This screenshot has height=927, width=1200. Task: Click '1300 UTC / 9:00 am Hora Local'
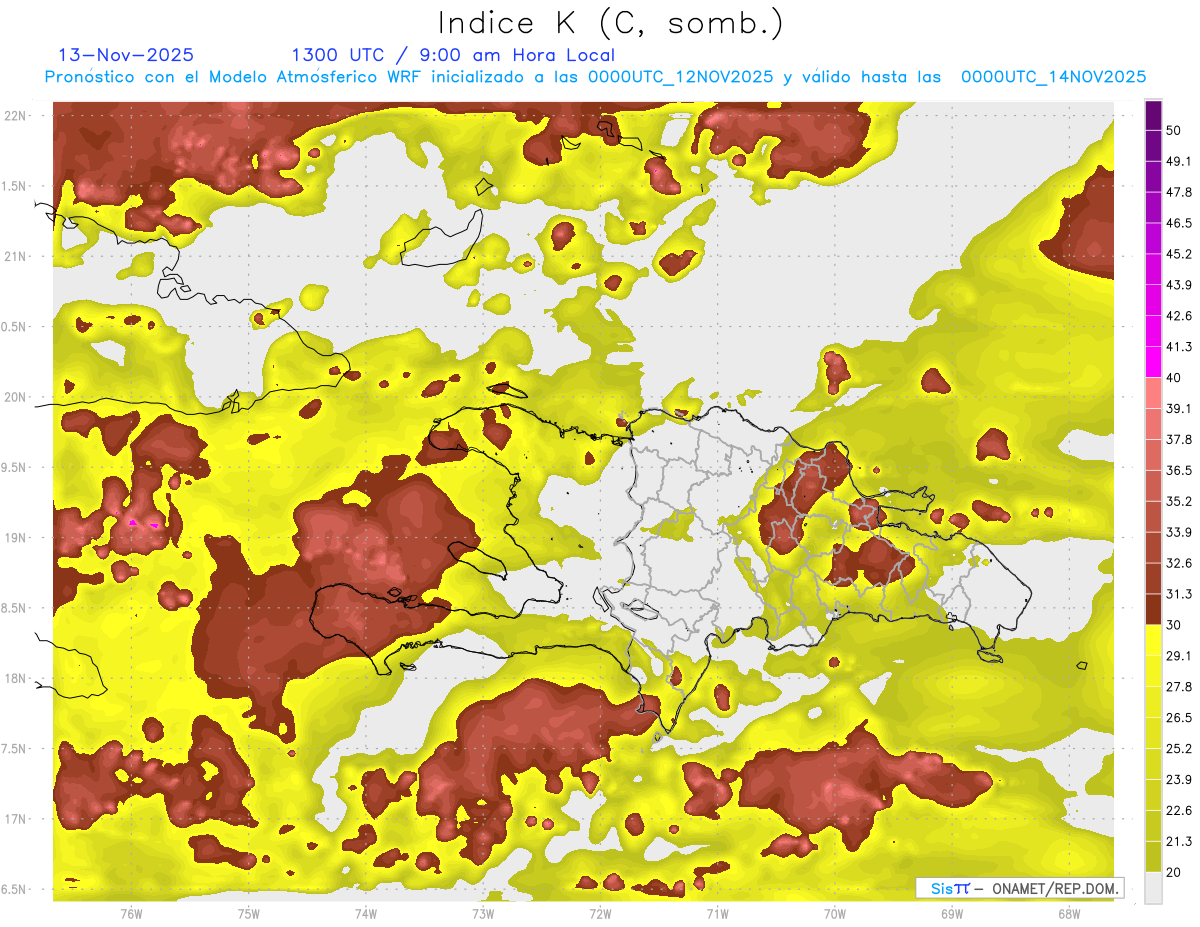(x=453, y=55)
